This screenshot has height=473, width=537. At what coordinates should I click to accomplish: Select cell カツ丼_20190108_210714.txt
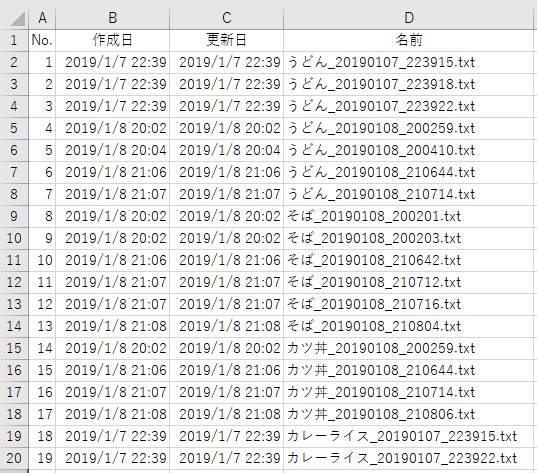point(409,392)
